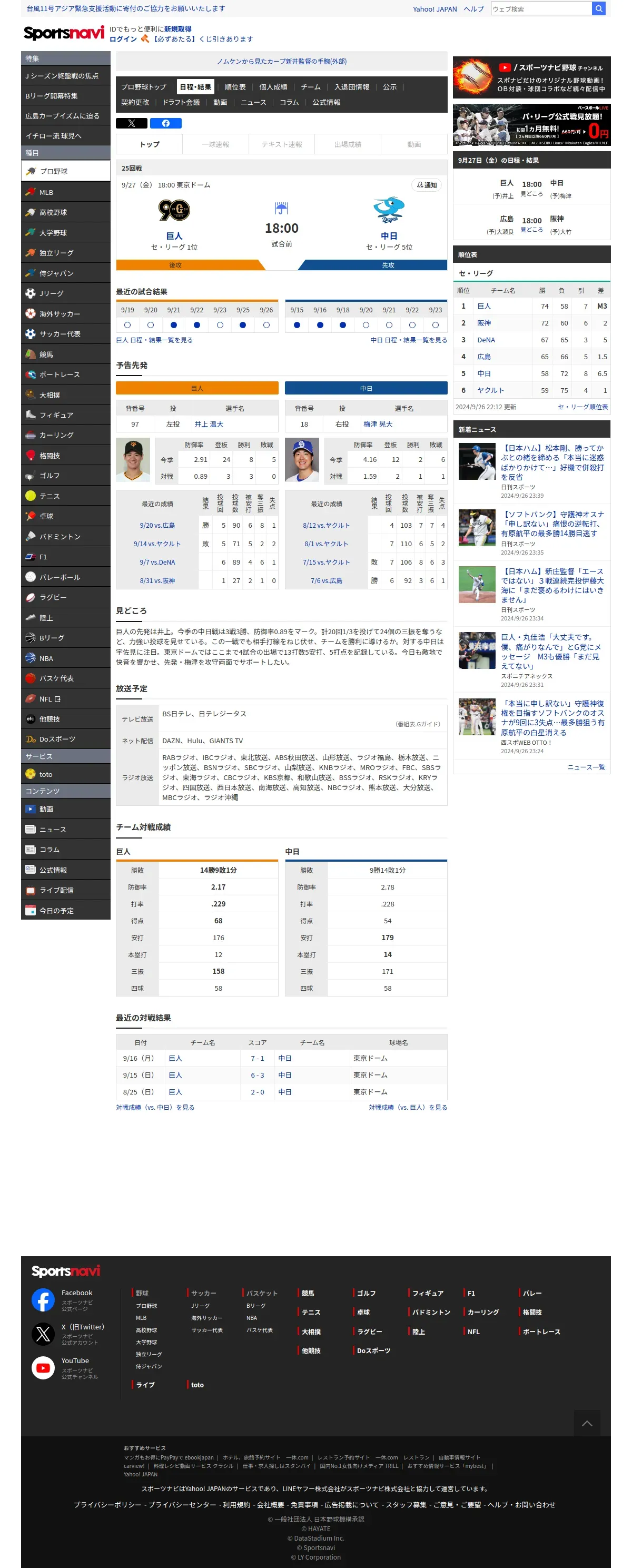Open the 順位表 nav item
632x1568 pixels.
(235, 87)
